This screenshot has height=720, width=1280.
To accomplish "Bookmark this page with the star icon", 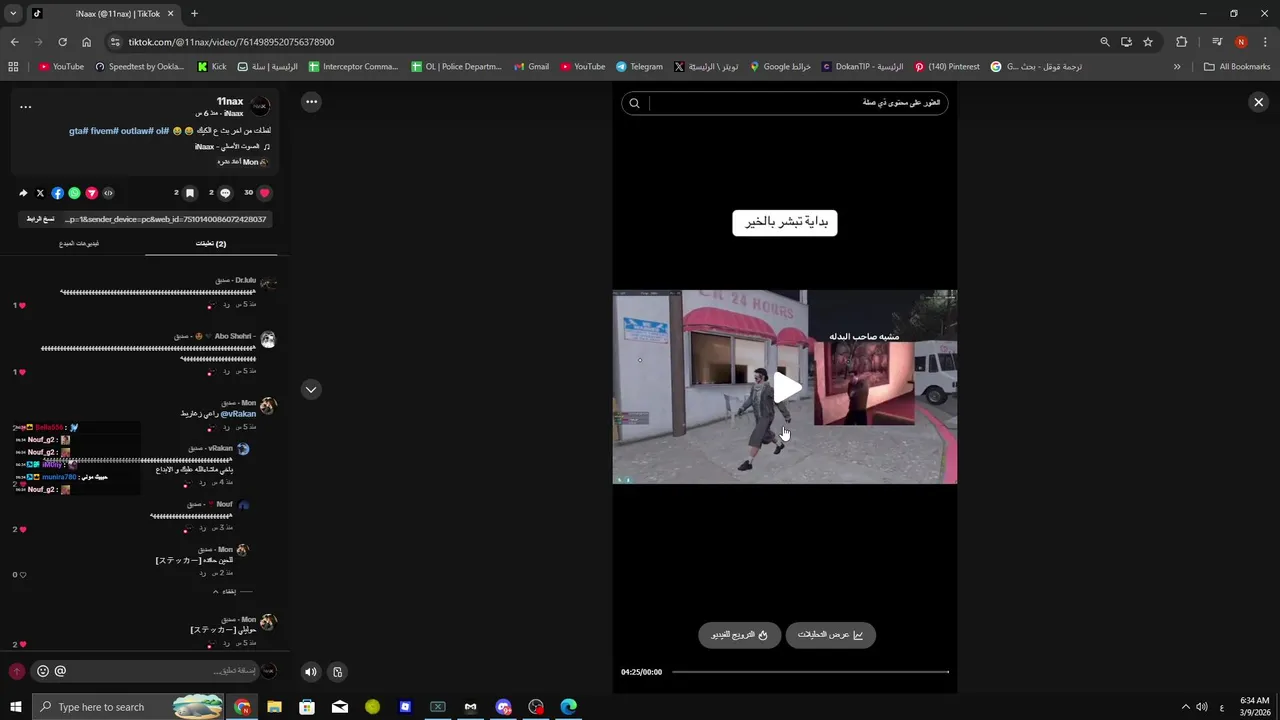I will [1148, 42].
